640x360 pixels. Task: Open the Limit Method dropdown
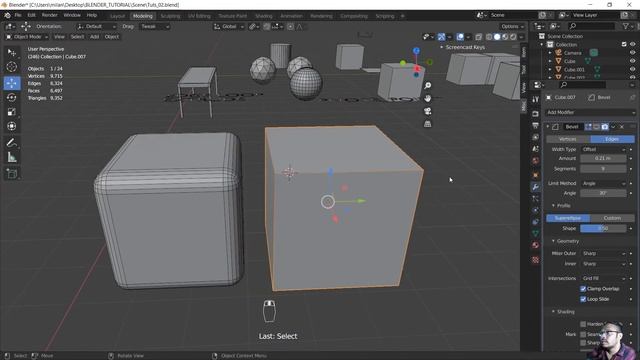(x=603, y=183)
